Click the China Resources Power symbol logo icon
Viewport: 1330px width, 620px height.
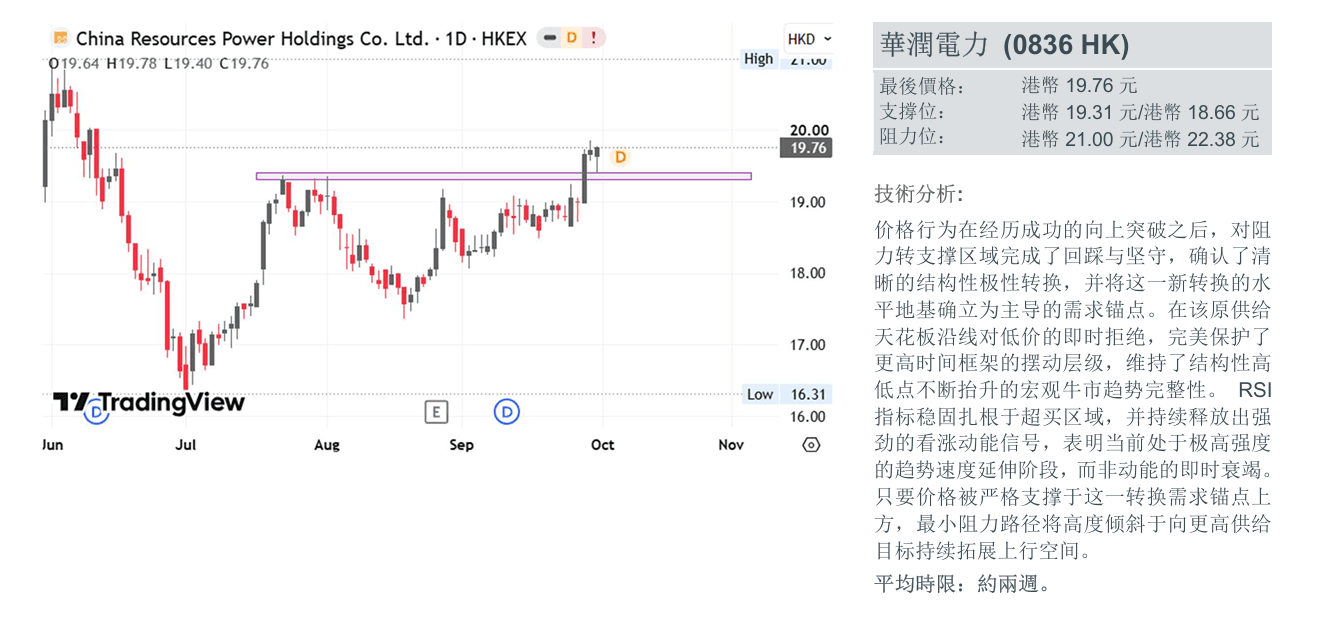(60, 38)
